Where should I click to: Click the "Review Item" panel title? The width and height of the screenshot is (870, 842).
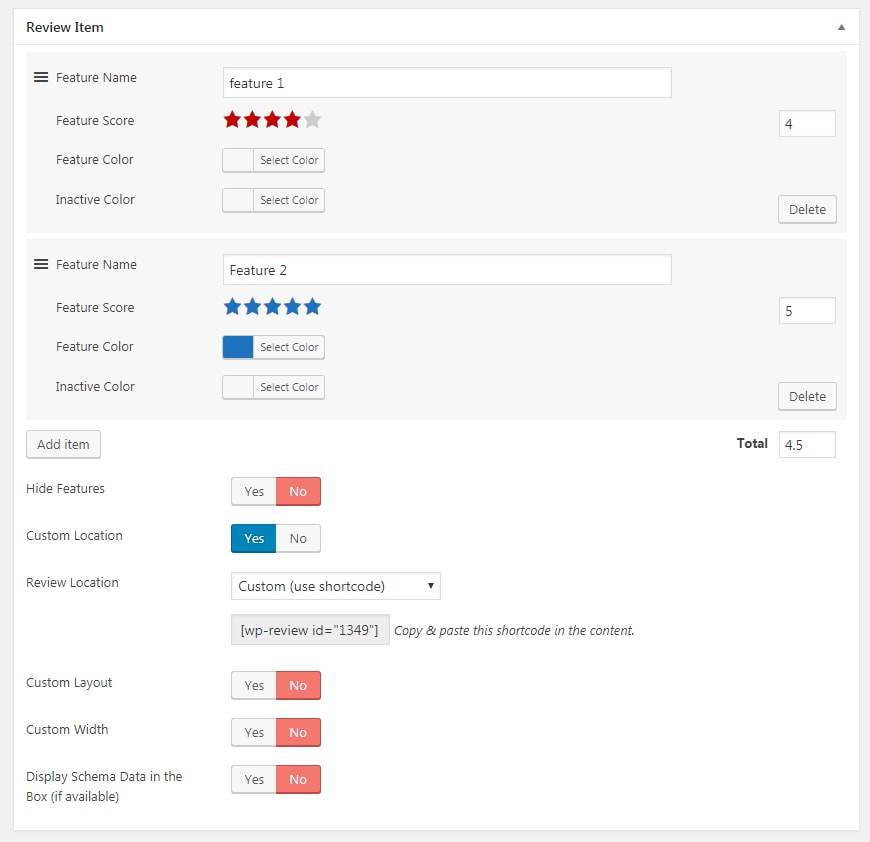pyautogui.click(x=65, y=27)
